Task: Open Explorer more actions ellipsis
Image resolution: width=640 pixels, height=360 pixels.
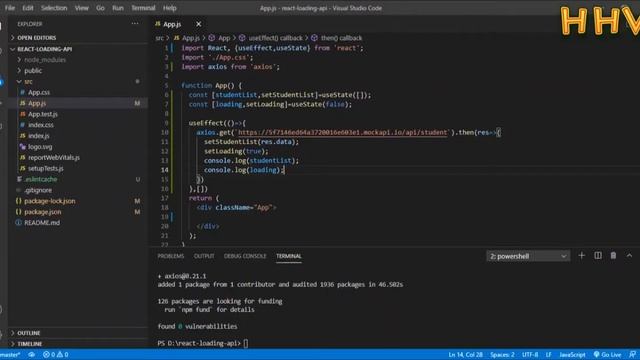Action: pos(135,24)
